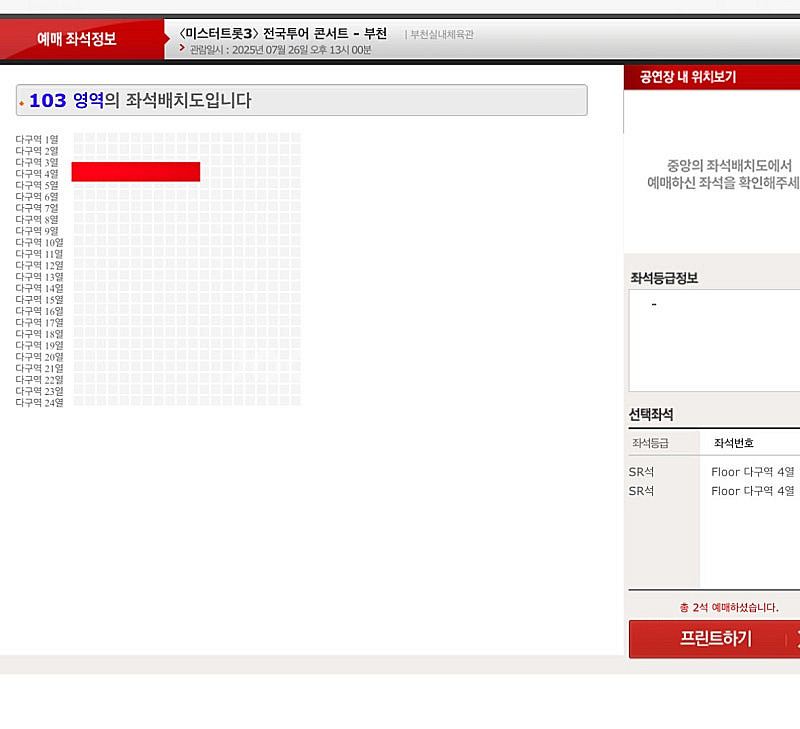Click row label 다구역 20열
This screenshot has width=800, height=729.
click(x=39, y=357)
